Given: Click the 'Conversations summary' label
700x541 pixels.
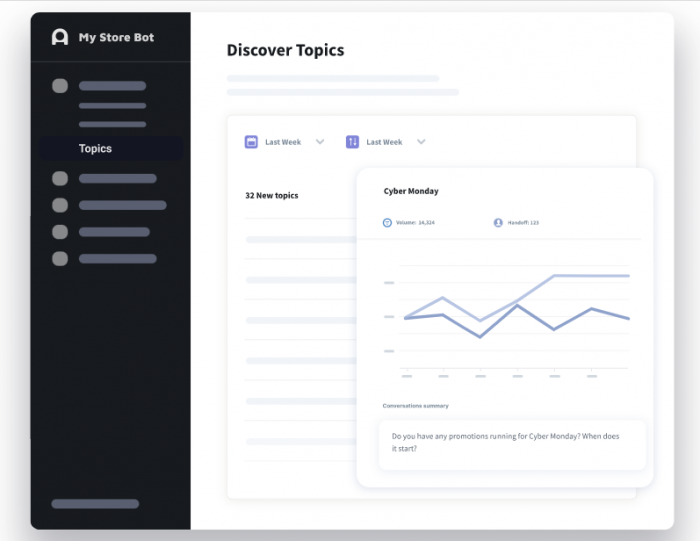Looking at the screenshot, I should [x=416, y=406].
